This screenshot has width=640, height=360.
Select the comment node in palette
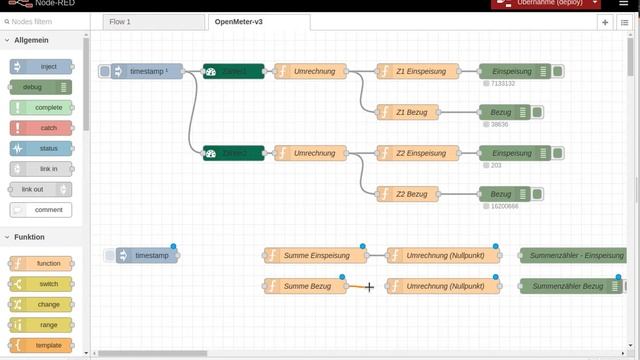click(x=41, y=210)
